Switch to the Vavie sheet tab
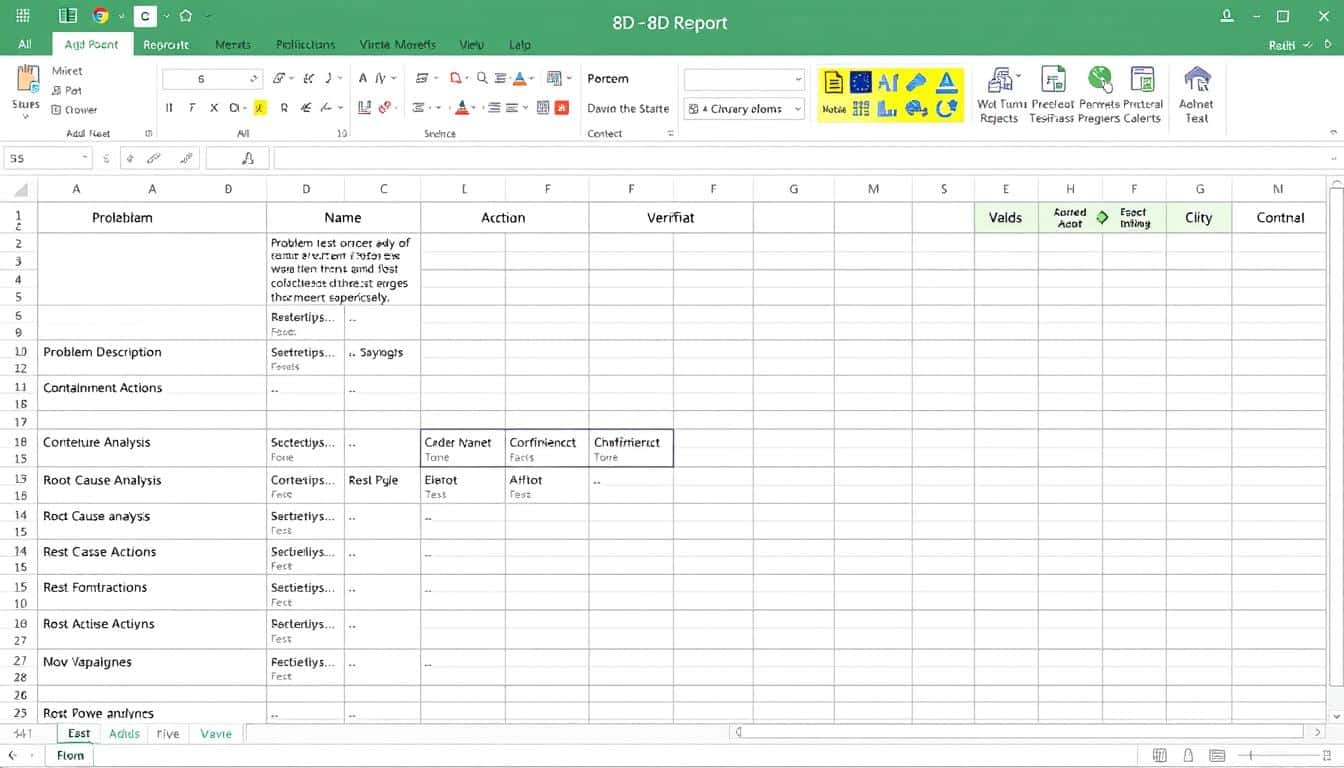This screenshot has width=1344, height=768. [216, 734]
